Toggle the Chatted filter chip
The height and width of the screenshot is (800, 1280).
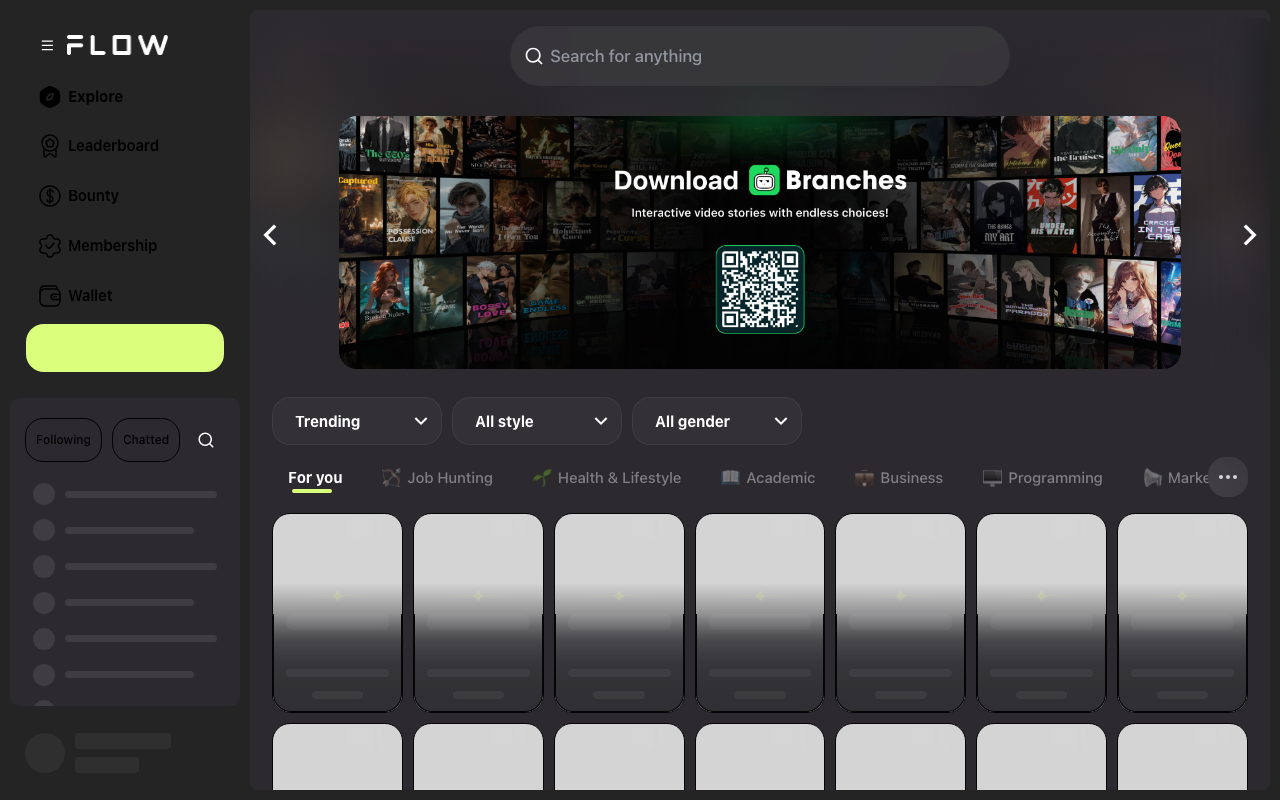[146, 440]
